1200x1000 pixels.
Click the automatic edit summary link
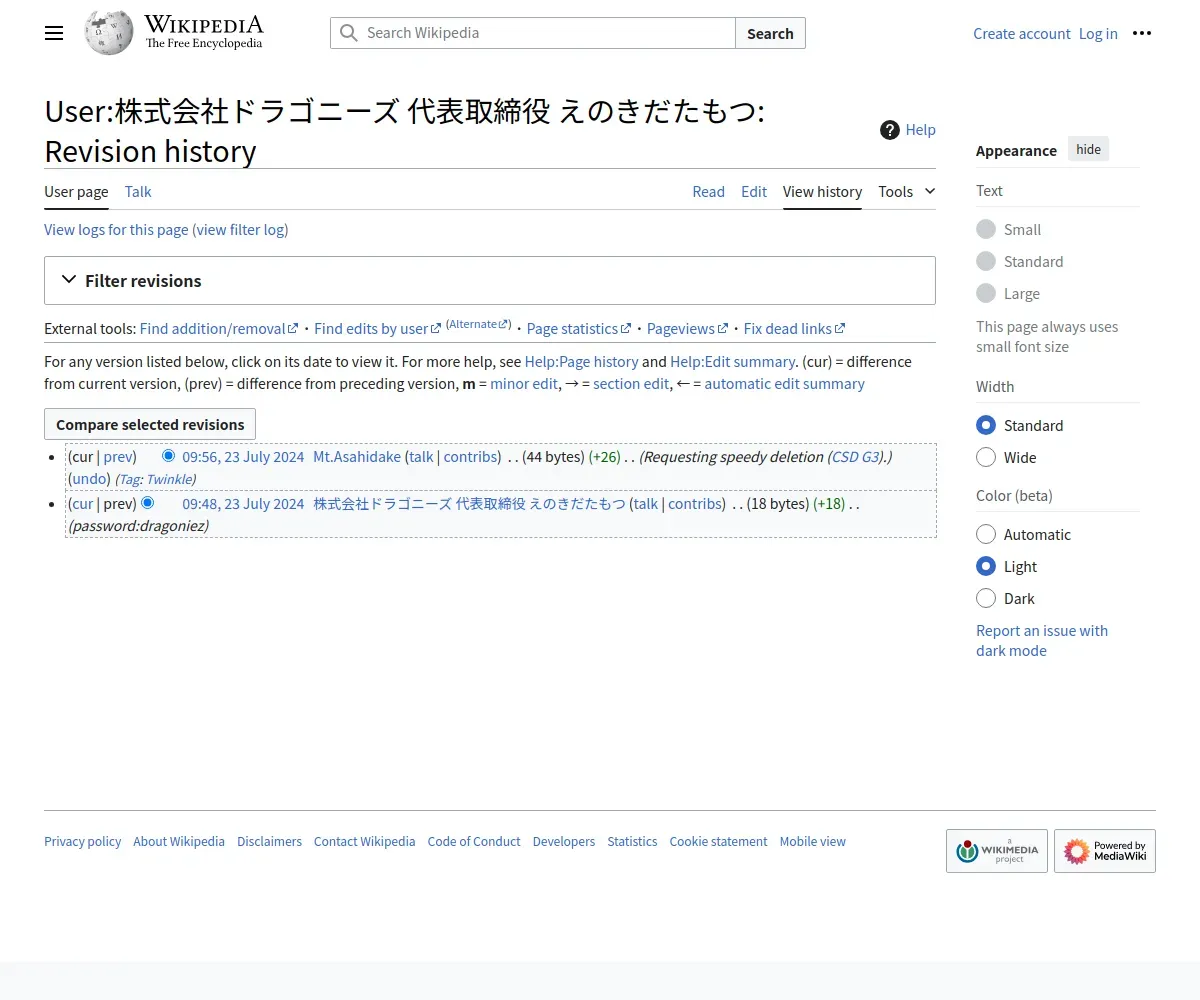pyautogui.click(x=784, y=383)
